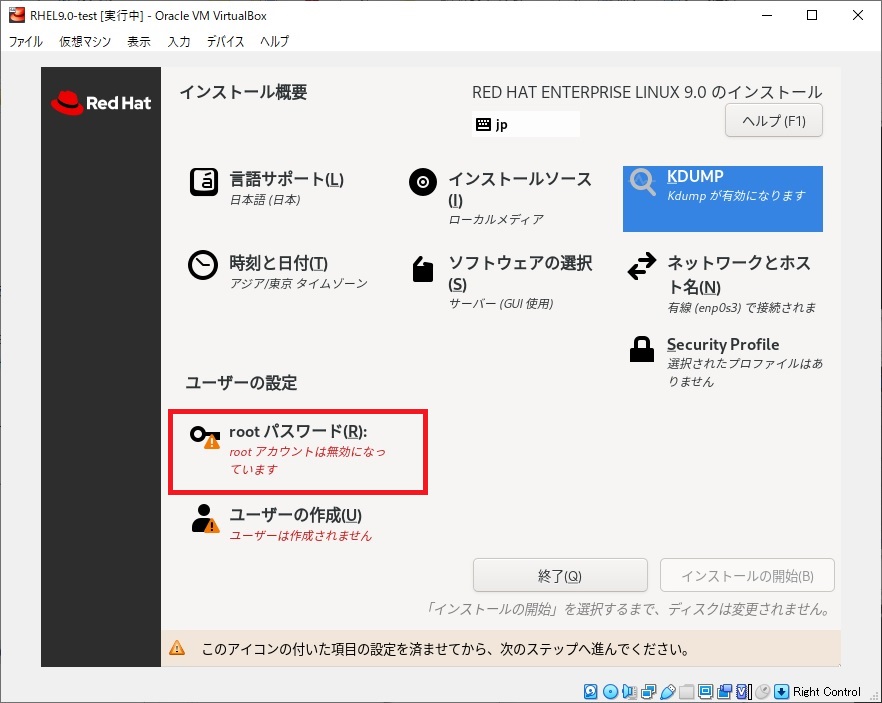882x703 pixels.
Task: Click the 'root アカウントは無効になっています' status text
Action: (x=308, y=460)
